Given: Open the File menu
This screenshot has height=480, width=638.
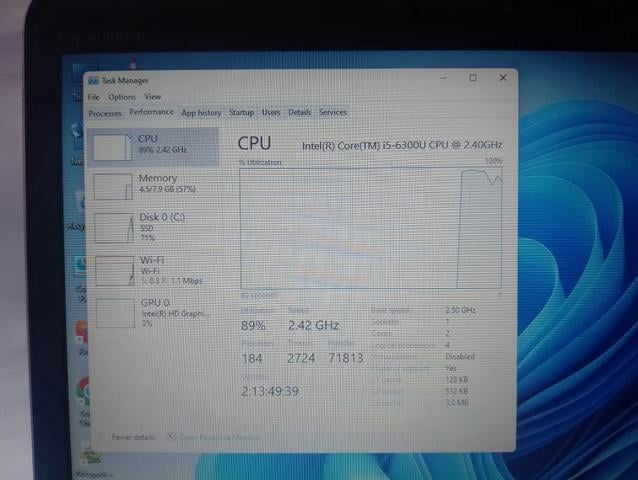Looking at the screenshot, I should point(94,97).
